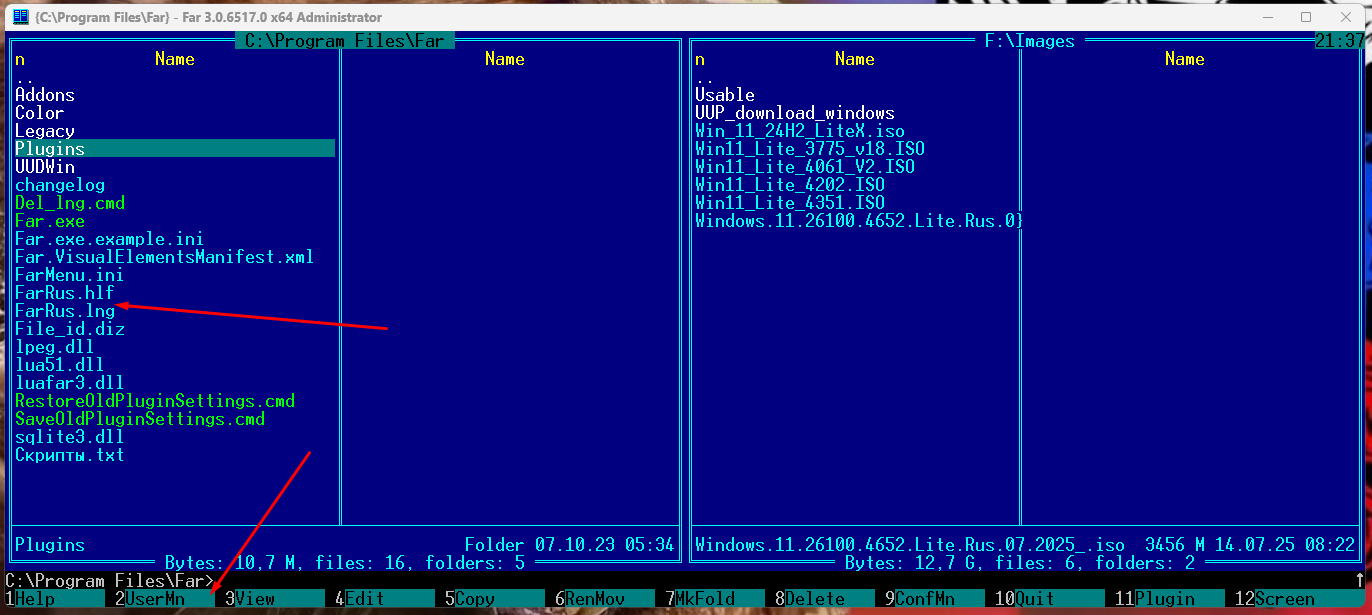
Task: Select Windows.11.26100.4652.Lite.Rus file in right panel list
Action: [860, 221]
